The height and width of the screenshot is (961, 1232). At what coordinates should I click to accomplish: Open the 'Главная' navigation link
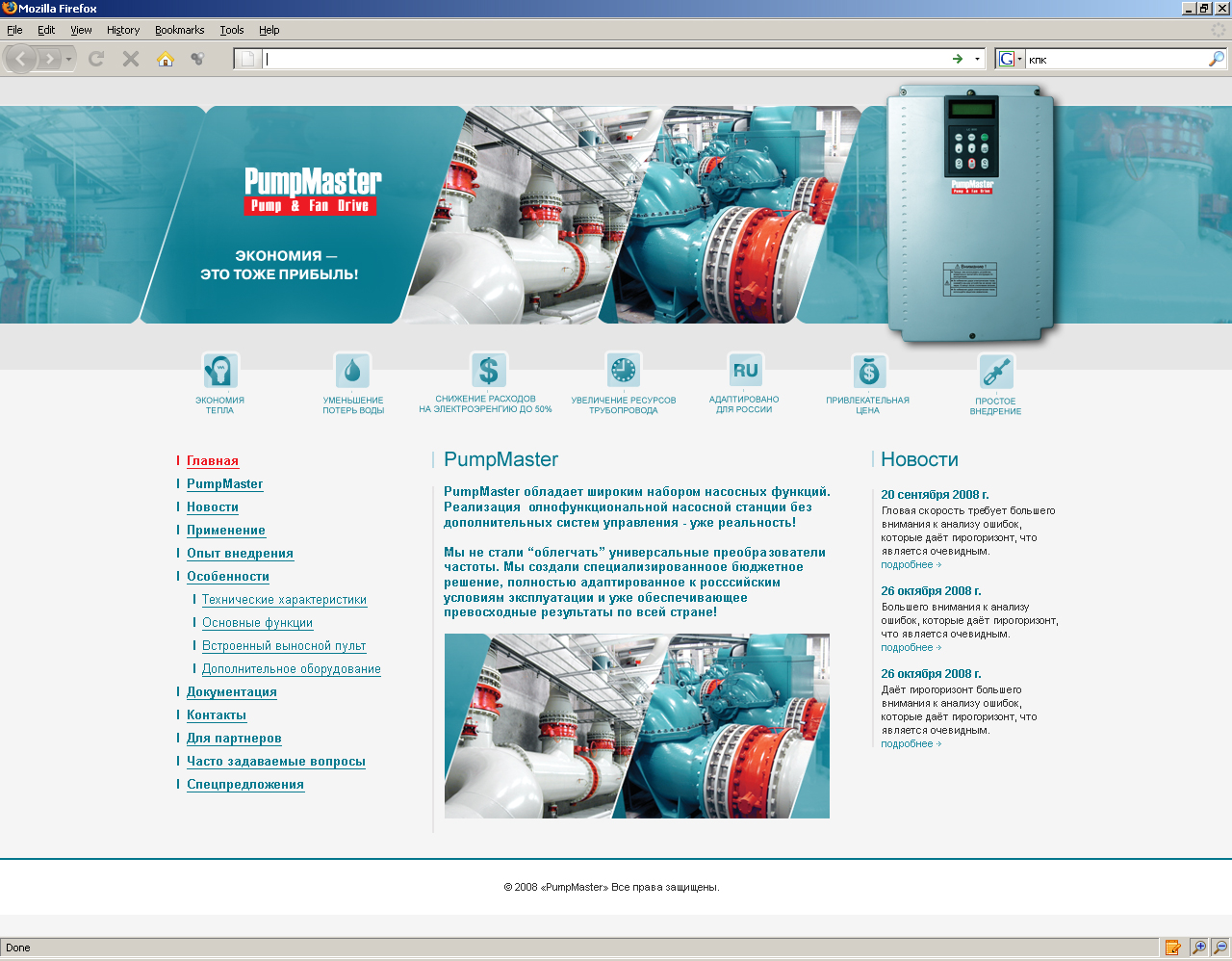[213, 461]
